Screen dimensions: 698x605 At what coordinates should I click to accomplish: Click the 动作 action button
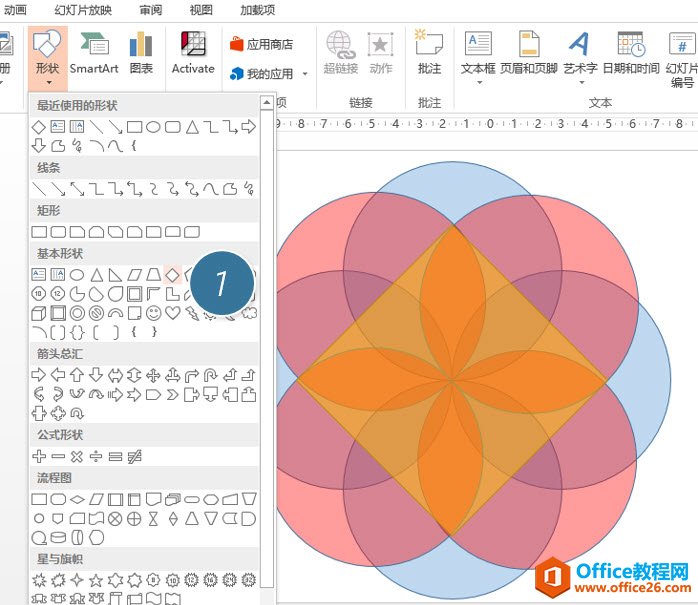381,53
